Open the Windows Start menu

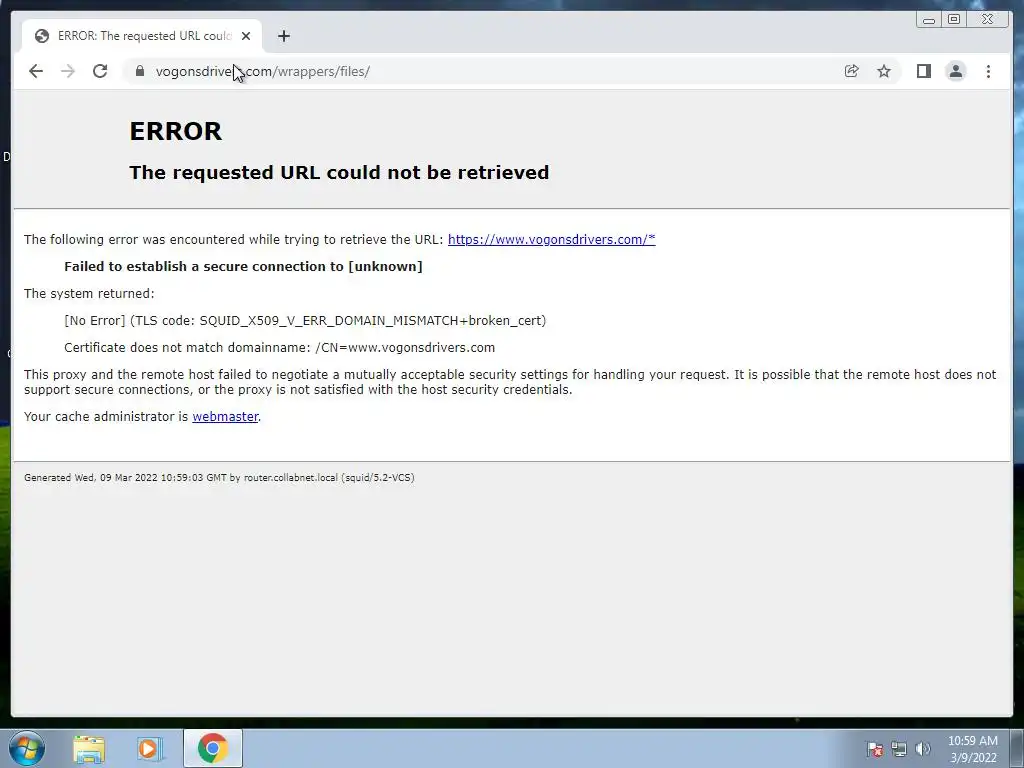tap(27, 748)
